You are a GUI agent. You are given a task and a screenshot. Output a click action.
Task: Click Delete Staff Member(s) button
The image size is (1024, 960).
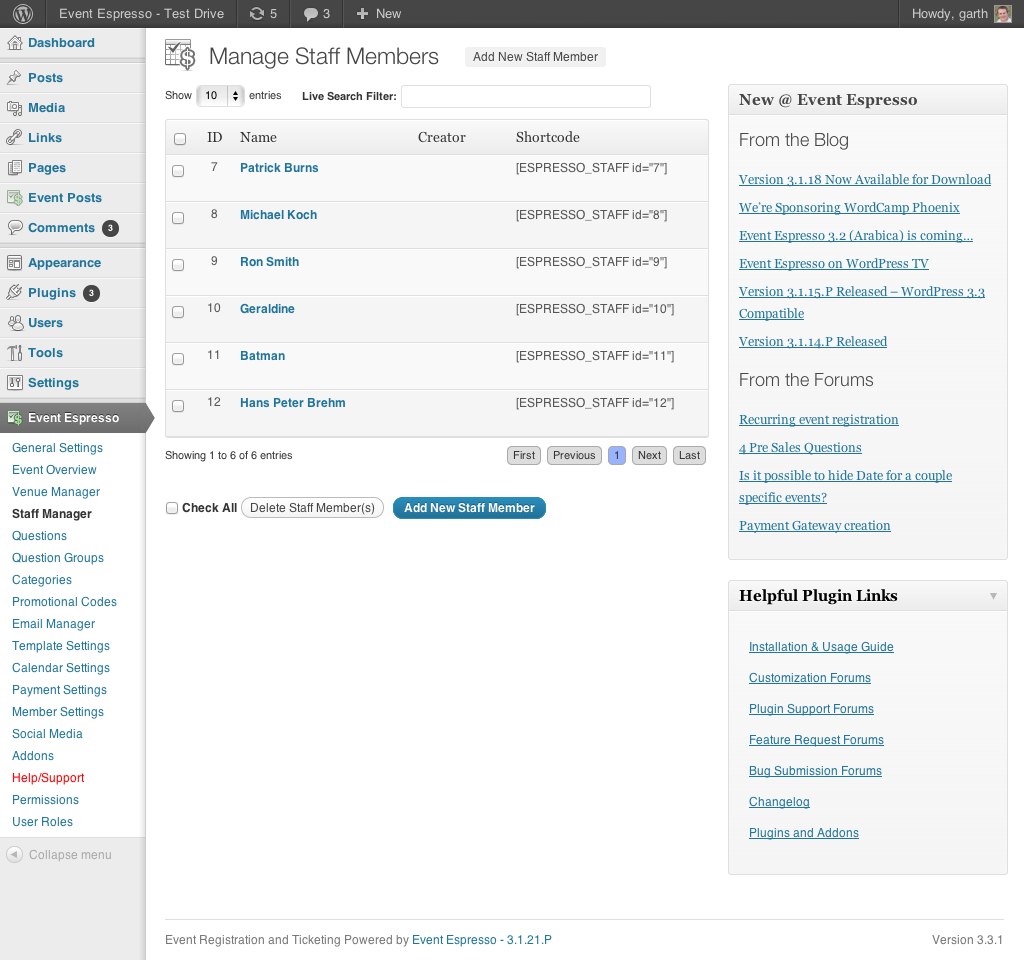(312, 508)
